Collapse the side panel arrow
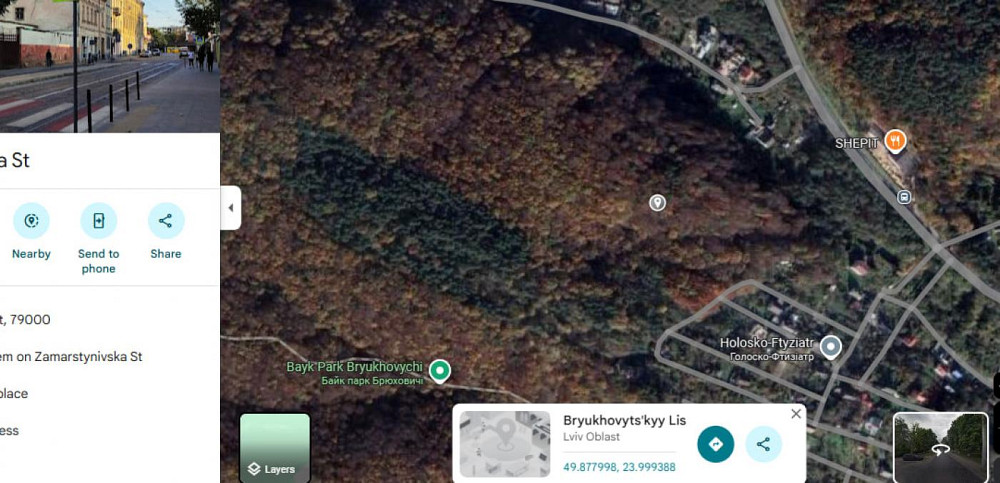Screen dimensions: 1000x483 click(231, 208)
